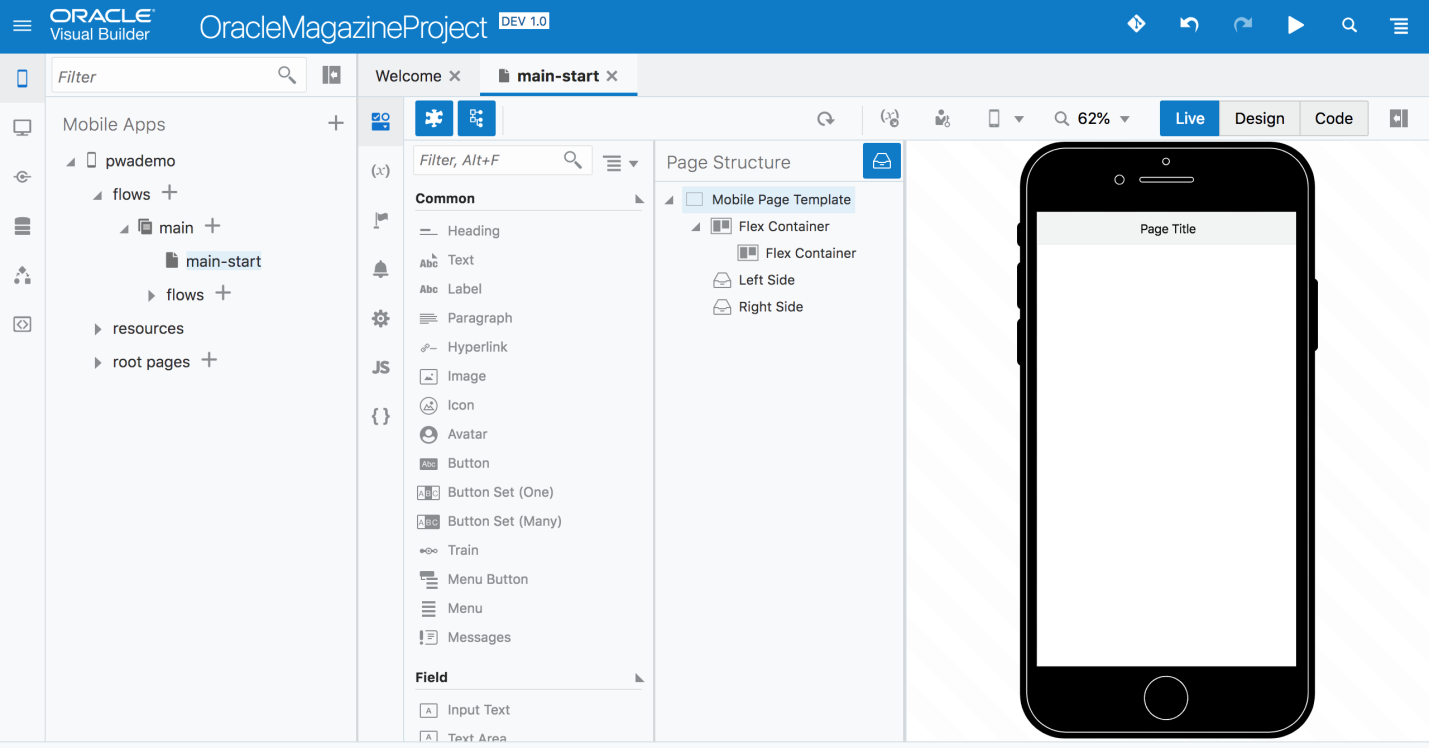Select the Right Side slot
1429x748 pixels.
click(x=770, y=307)
